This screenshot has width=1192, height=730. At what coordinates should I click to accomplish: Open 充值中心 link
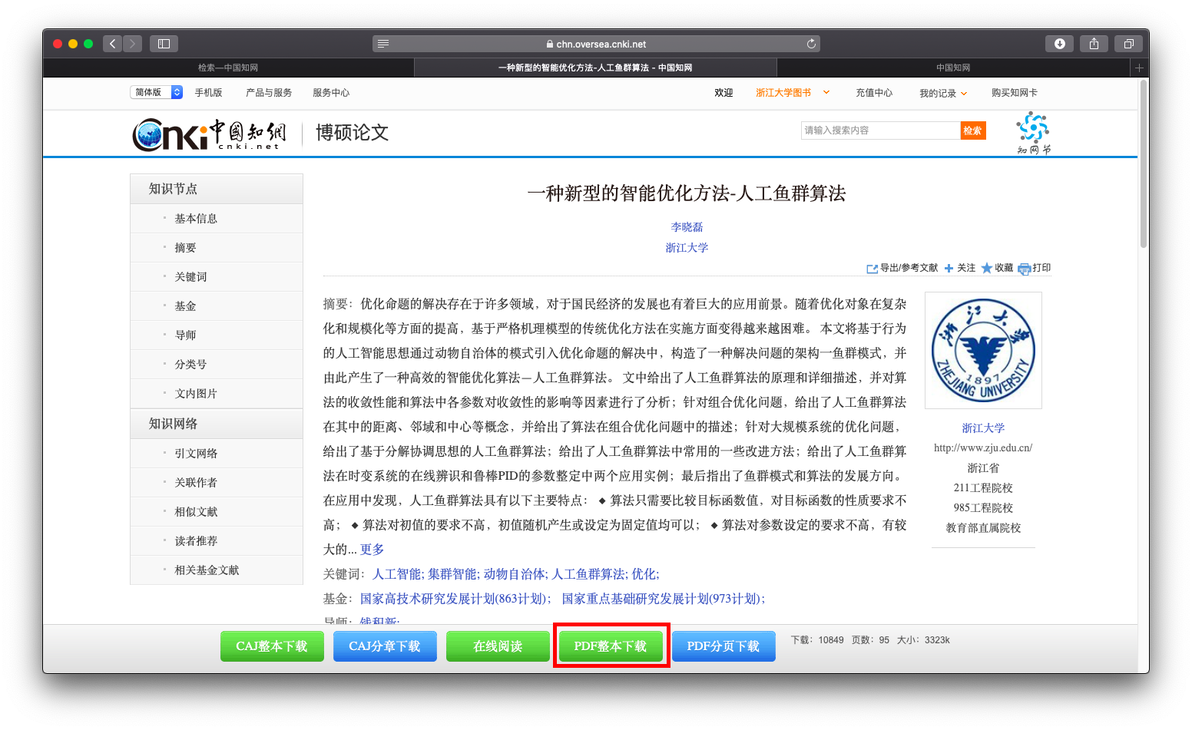pyautogui.click(x=874, y=93)
